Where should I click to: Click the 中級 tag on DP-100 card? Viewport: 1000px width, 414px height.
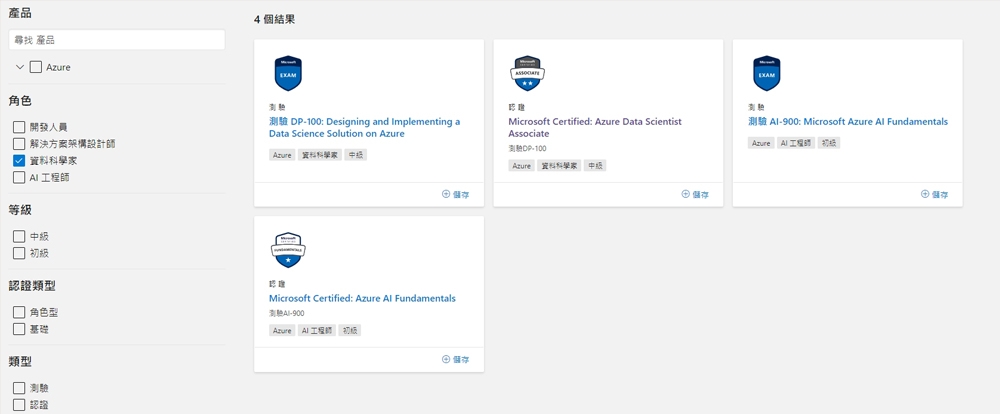pos(355,155)
